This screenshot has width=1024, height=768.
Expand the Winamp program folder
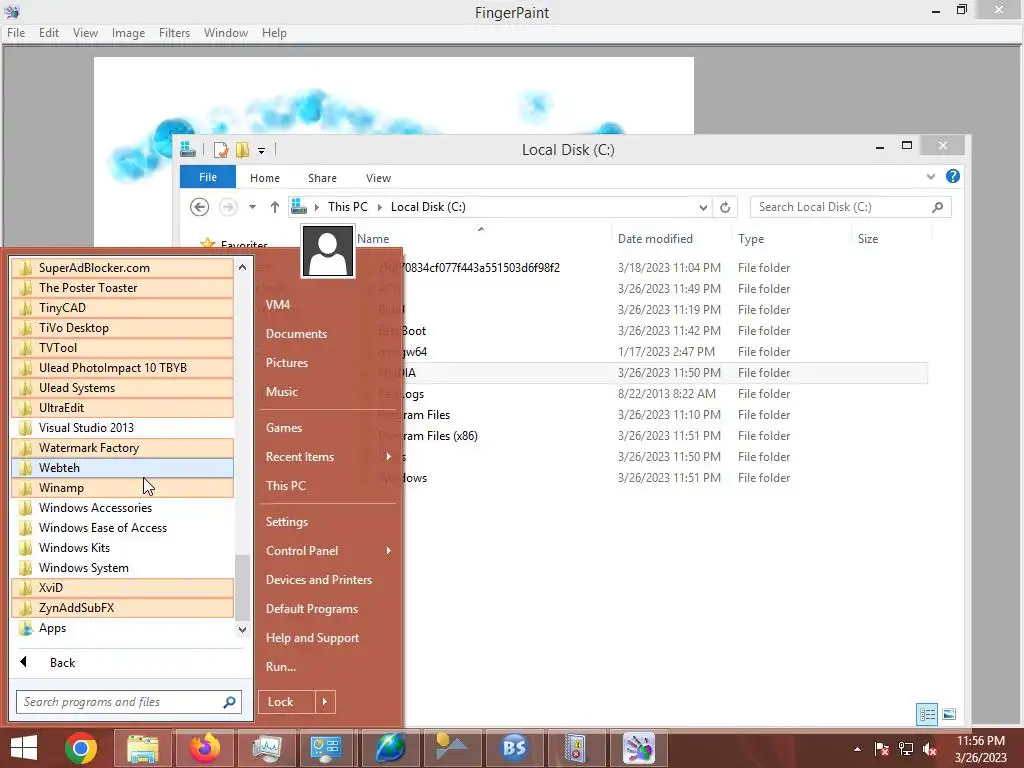[122, 488]
